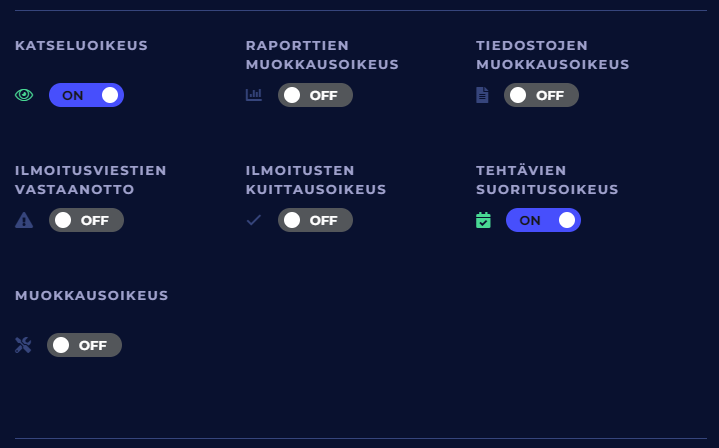719x448 pixels.
Task: Select the RAPORTTIEN MUOKKAUSOIKEUS label
Action: 322,55
